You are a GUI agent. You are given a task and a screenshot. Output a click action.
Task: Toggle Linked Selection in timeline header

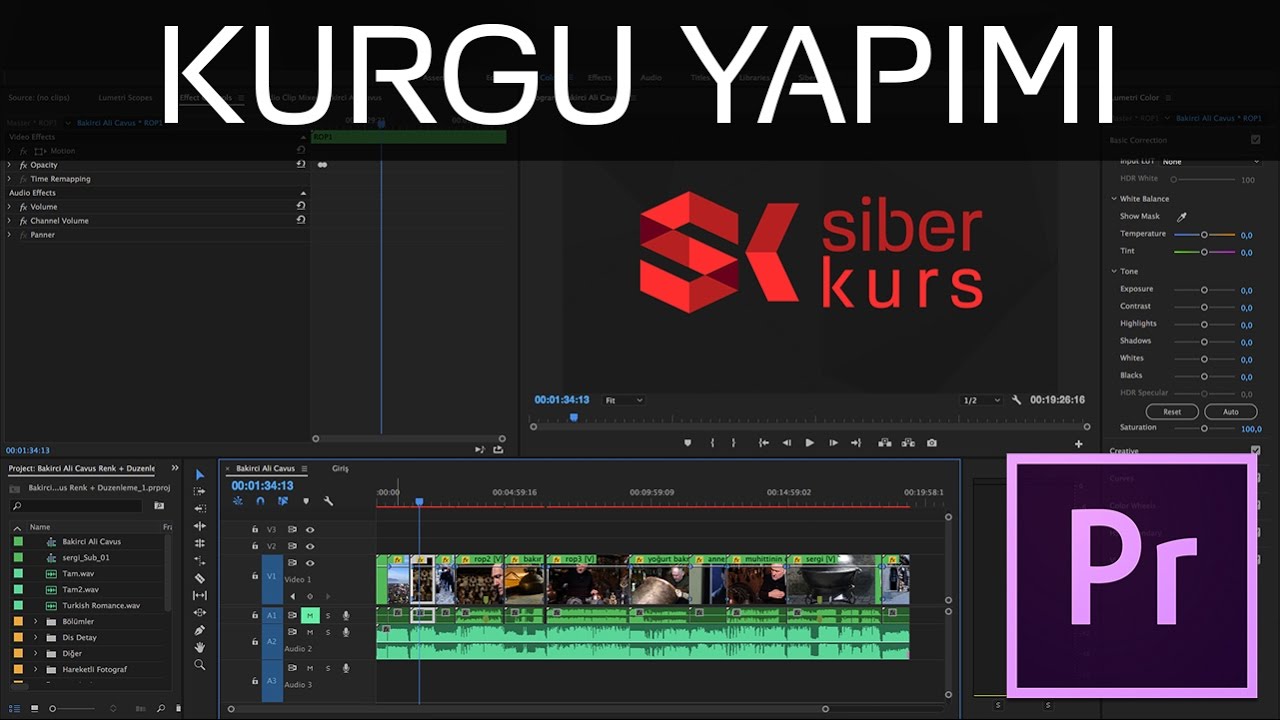pyautogui.click(x=283, y=501)
